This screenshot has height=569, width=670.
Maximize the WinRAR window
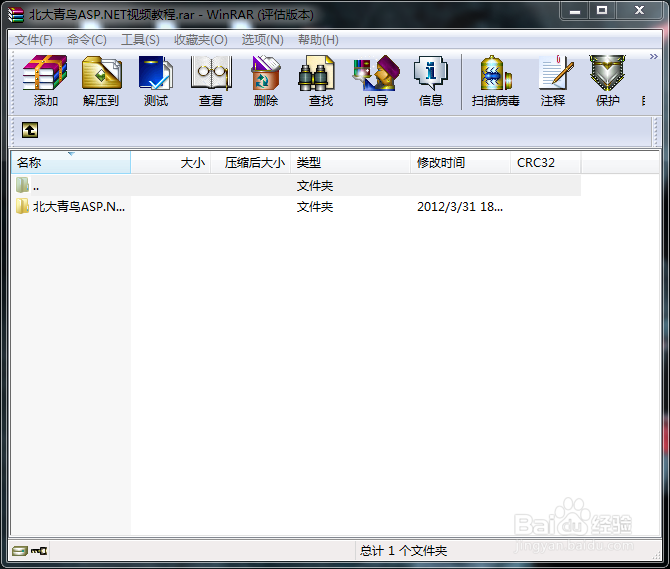pyautogui.click(x=602, y=11)
